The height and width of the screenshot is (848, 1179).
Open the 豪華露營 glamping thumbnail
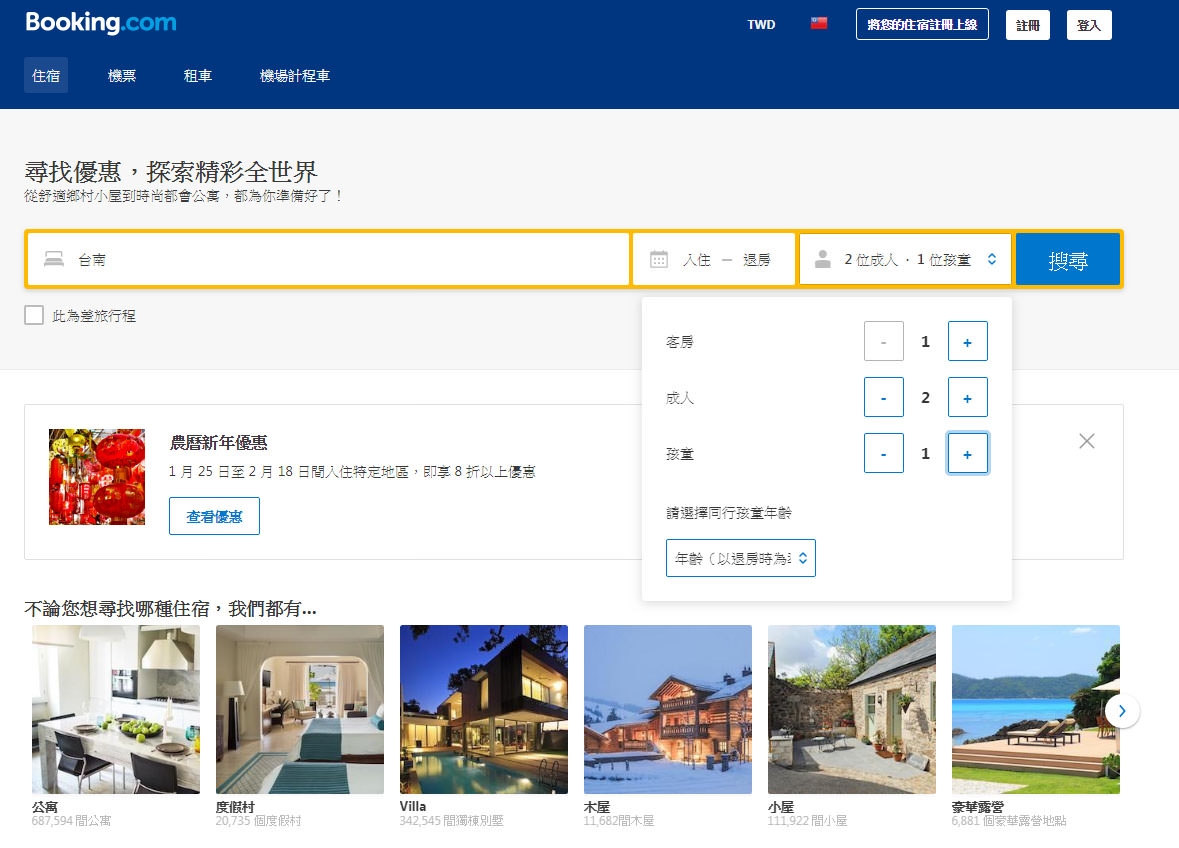click(1035, 709)
